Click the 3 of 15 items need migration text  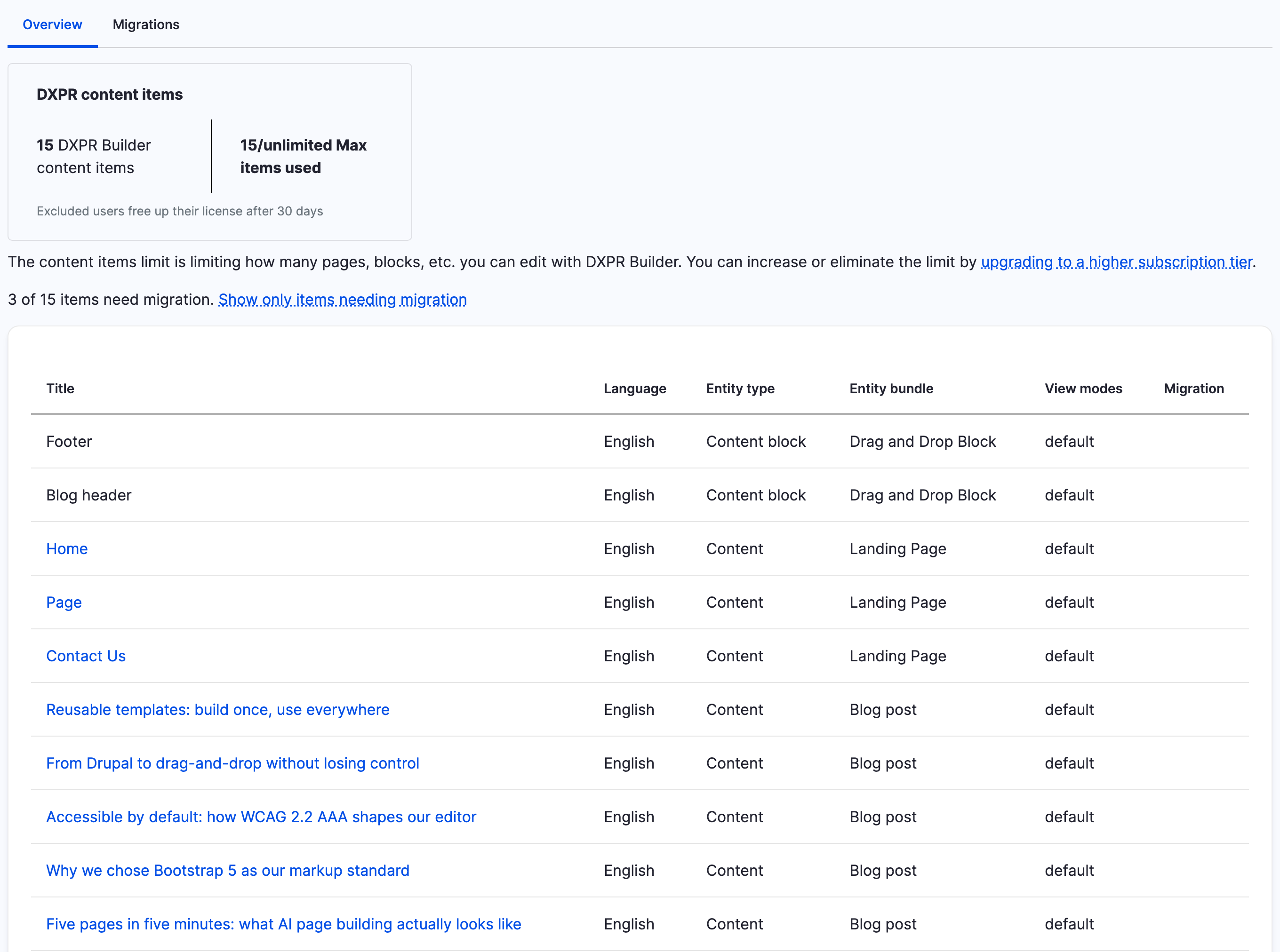coord(111,300)
